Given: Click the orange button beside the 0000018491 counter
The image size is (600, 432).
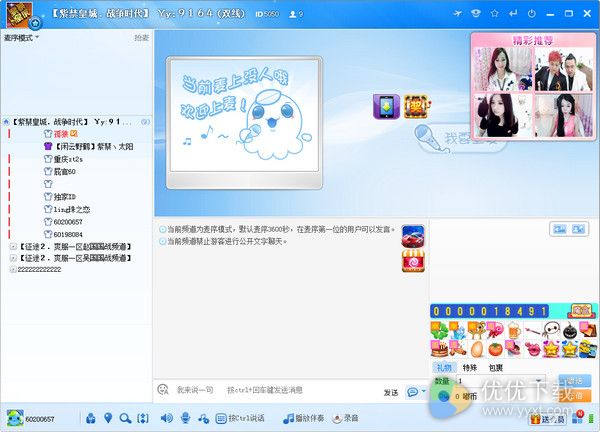Looking at the screenshot, I should click(581, 311).
